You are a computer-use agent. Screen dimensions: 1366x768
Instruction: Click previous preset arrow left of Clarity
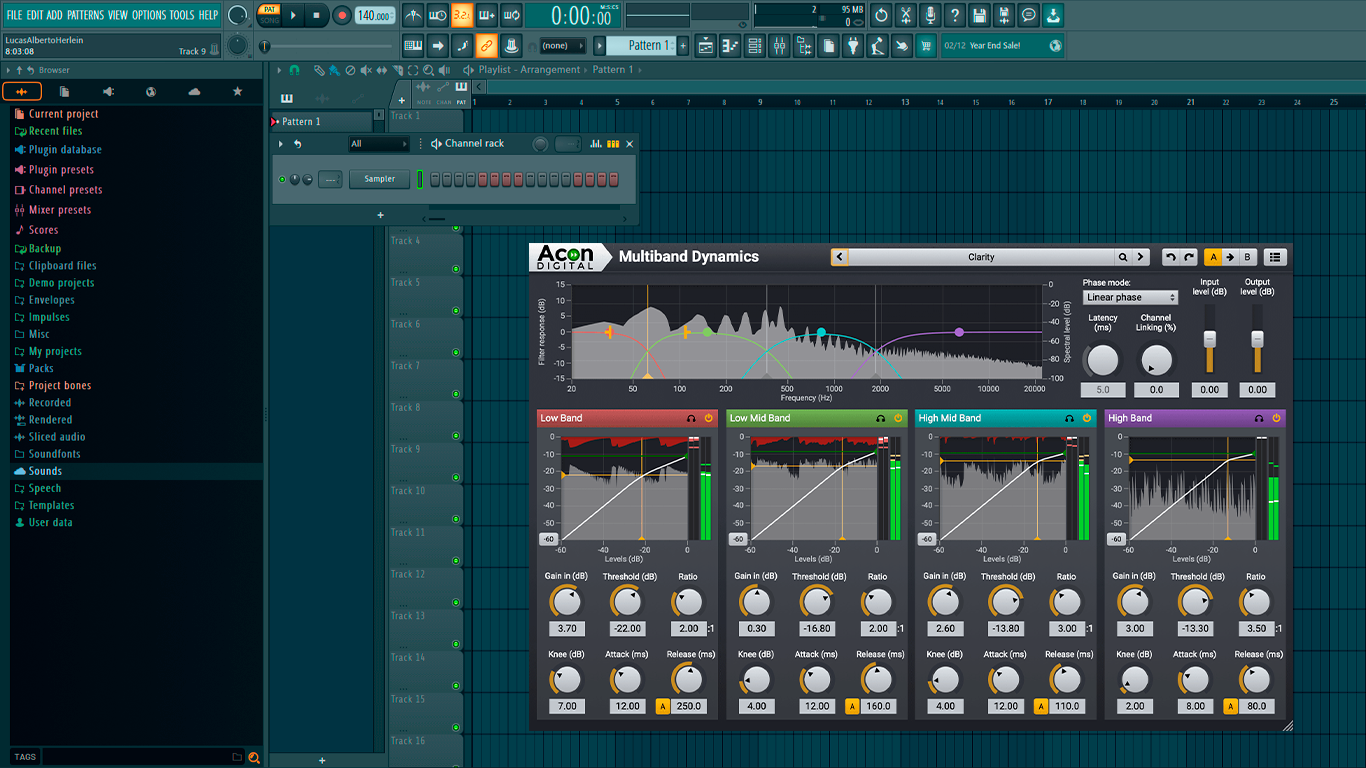tap(840, 257)
